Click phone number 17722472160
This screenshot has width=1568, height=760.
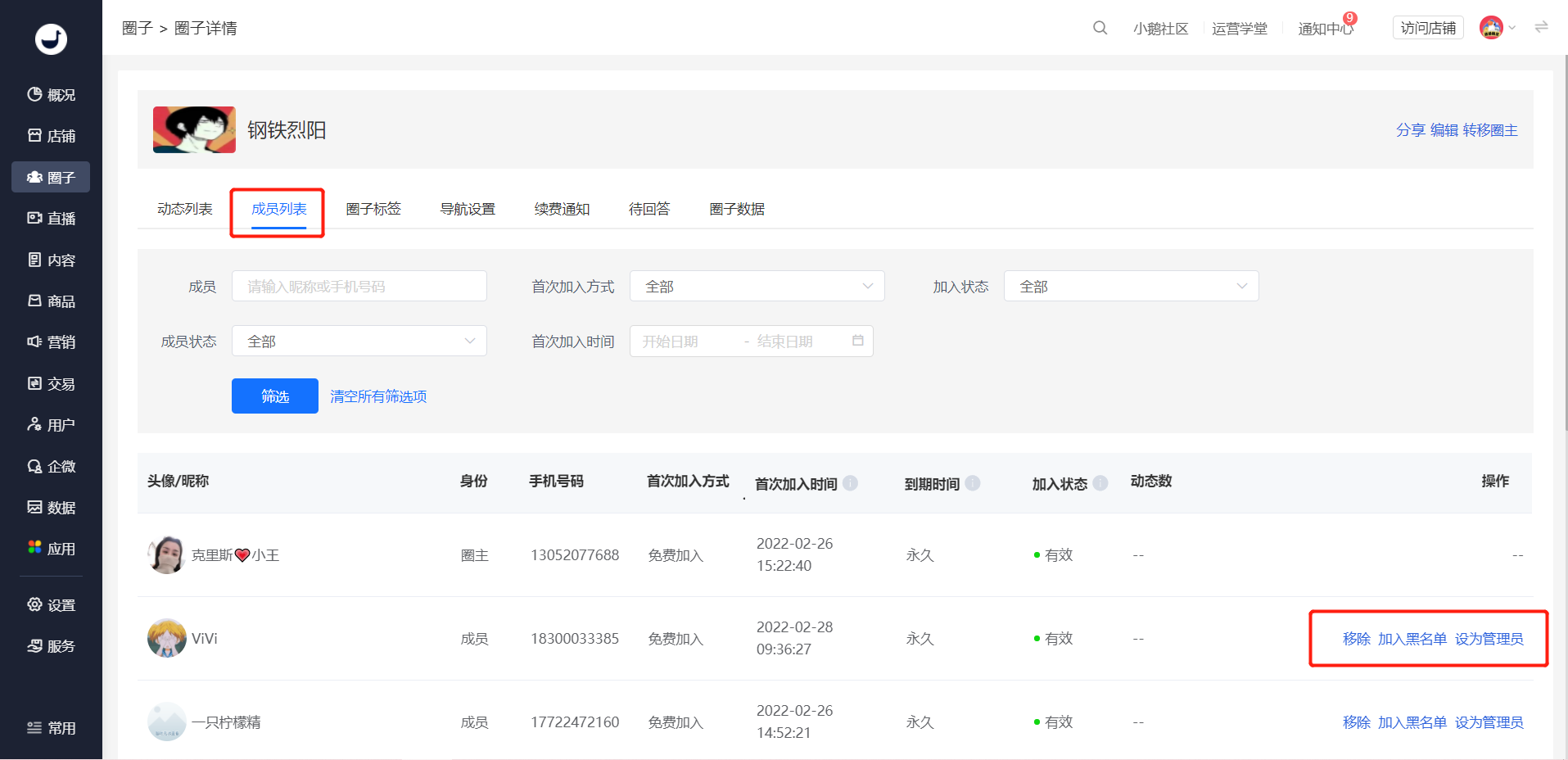(x=575, y=722)
